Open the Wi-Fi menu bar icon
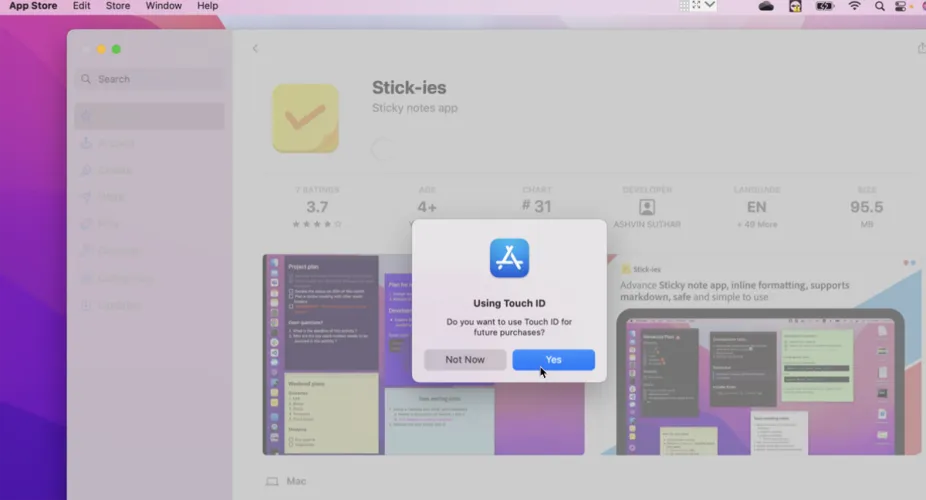Screen dimensions: 926x500 tap(854, 6)
